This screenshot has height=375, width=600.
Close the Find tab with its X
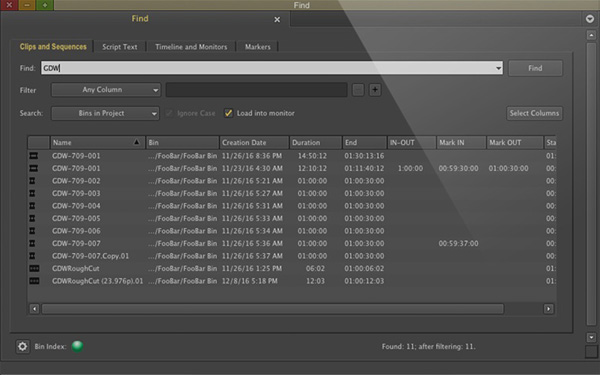(x=277, y=20)
